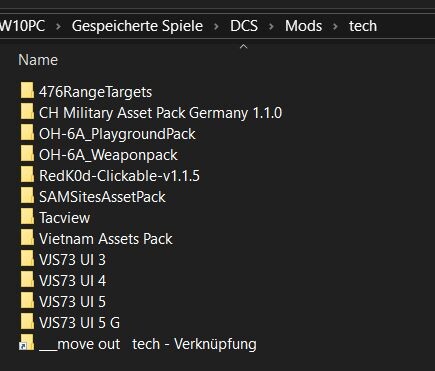Click the shortcut icon of move out tech Verknüpfung

pyautogui.click(x=27, y=343)
